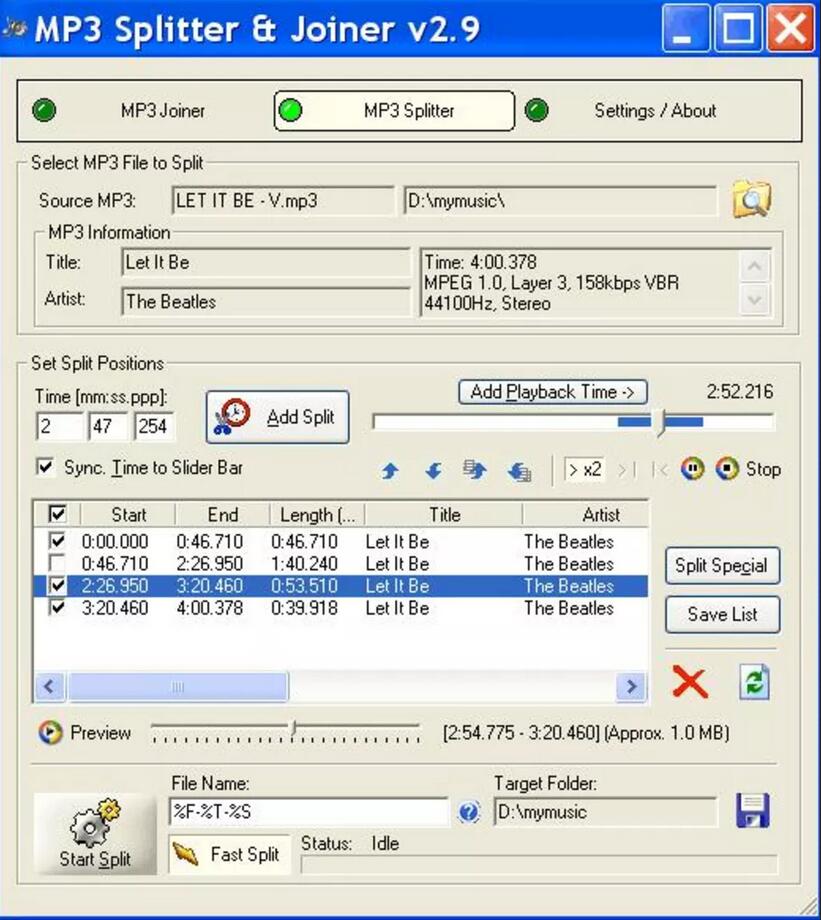The height and width of the screenshot is (920, 821).
Task: Toggle Sync. Time to Slider Bar checkbox
Action: click(x=45, y=468)
